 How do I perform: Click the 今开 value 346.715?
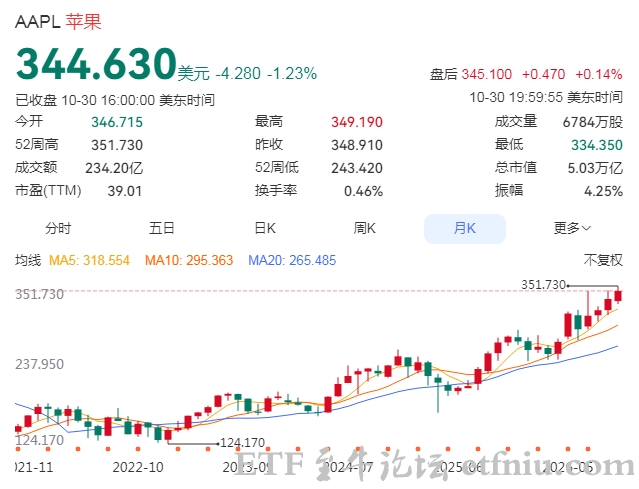click(x=117, y=122)
